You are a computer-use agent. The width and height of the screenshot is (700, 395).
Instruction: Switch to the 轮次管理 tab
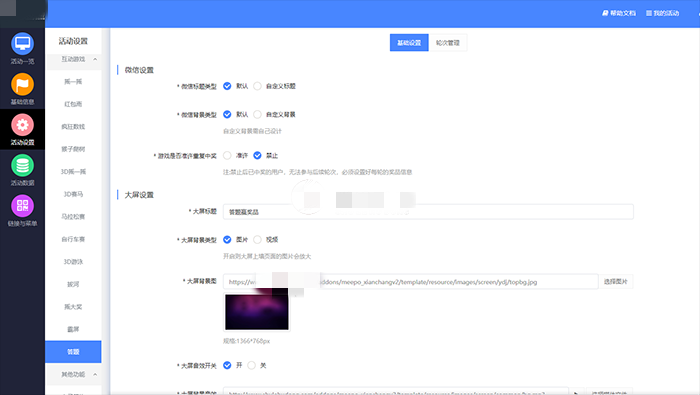click(x=448, y=42)
